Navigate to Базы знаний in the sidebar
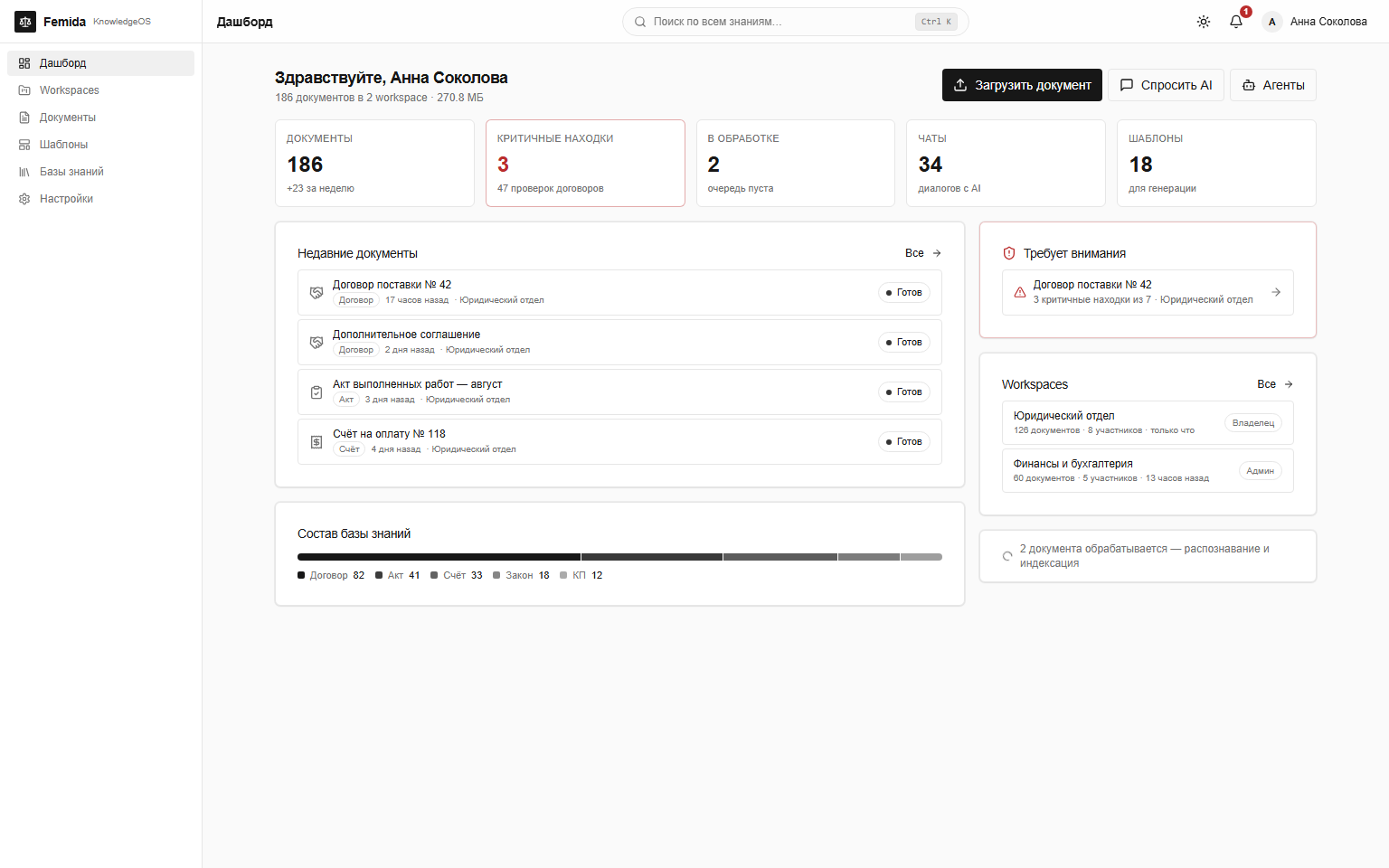 coord(101,172)
